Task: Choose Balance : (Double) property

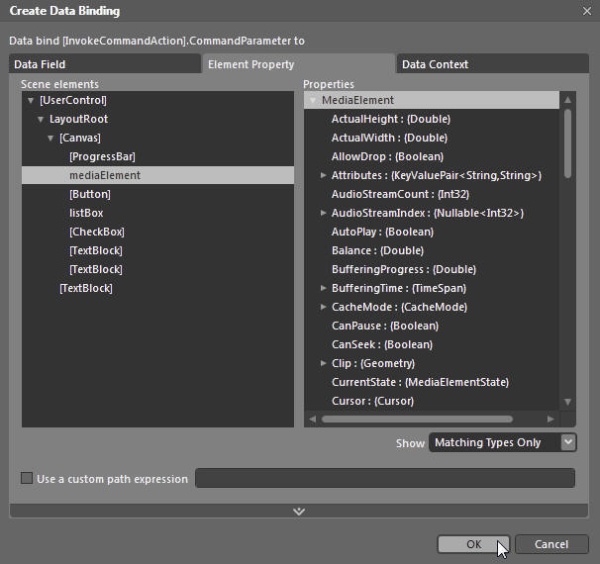Action: tap(377, 250)
